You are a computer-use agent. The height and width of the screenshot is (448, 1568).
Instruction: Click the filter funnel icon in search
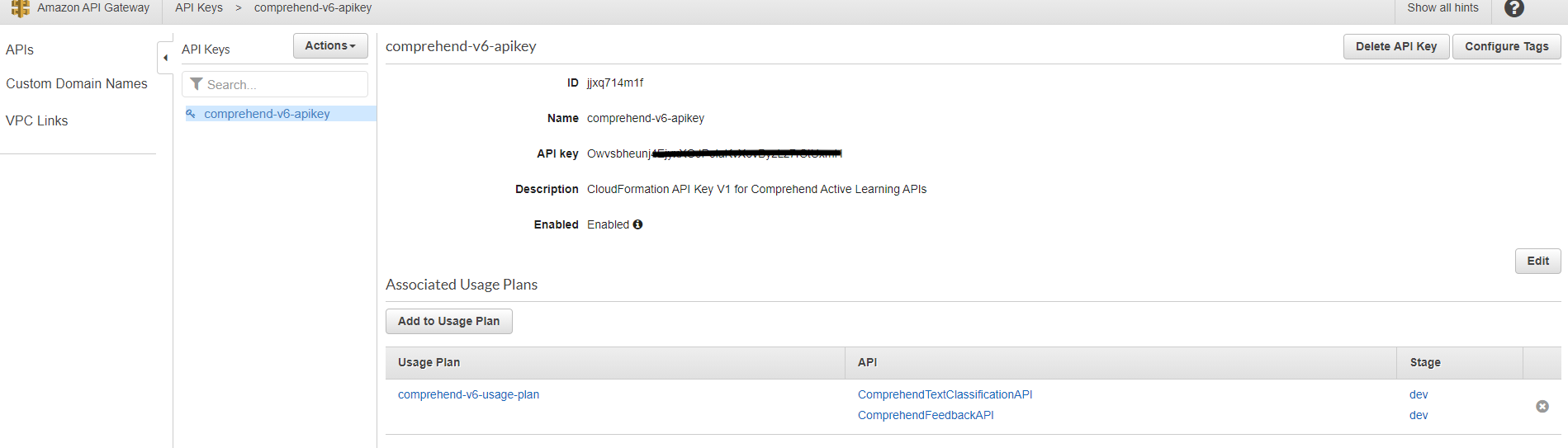[197, 84]
